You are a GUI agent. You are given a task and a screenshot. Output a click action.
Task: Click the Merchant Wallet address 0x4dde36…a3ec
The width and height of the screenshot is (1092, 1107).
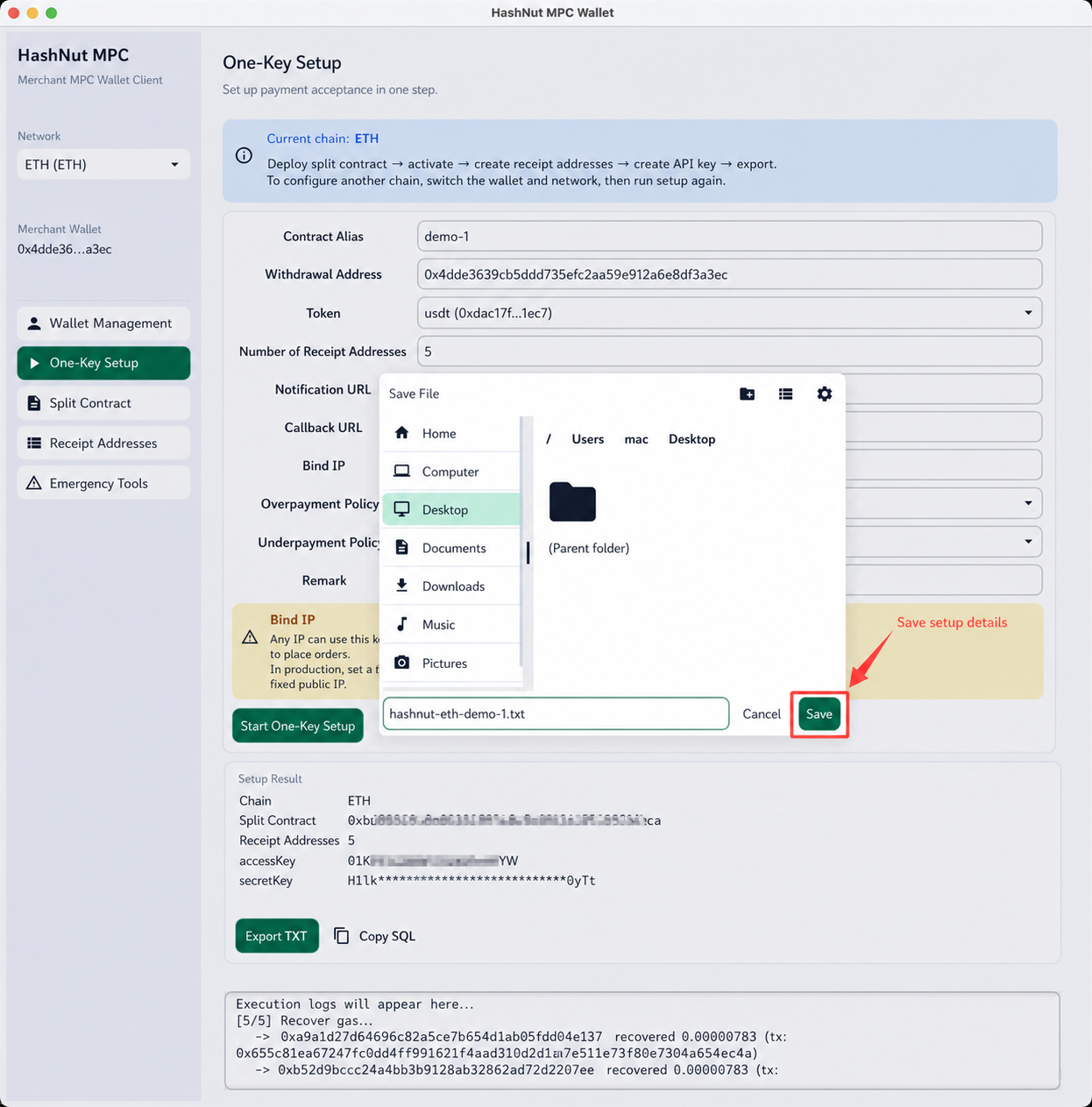point(65,250)
